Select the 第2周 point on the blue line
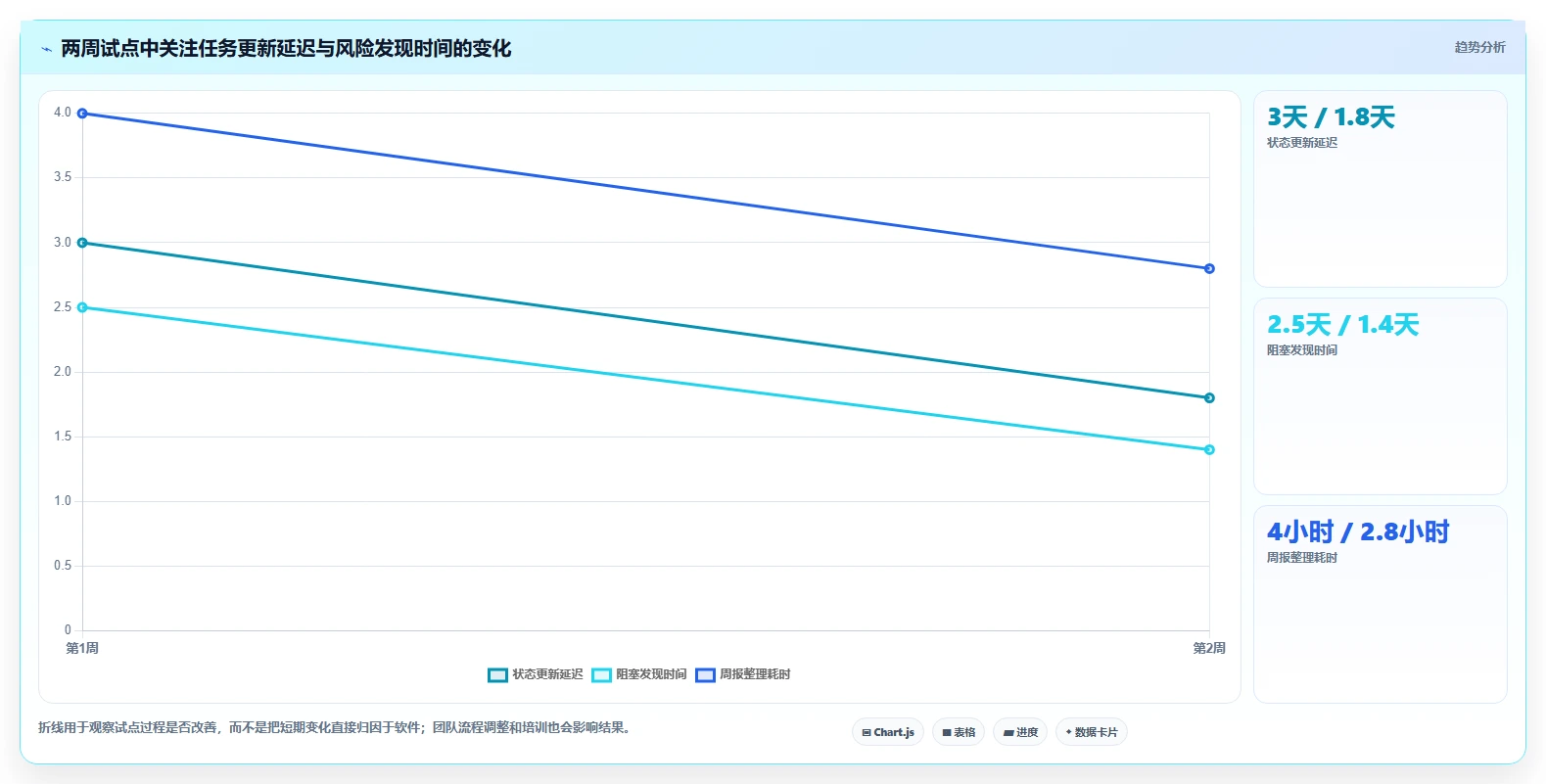This screenshot has width=1546, height=784. pyautogui.click(x=1209, y=268)
